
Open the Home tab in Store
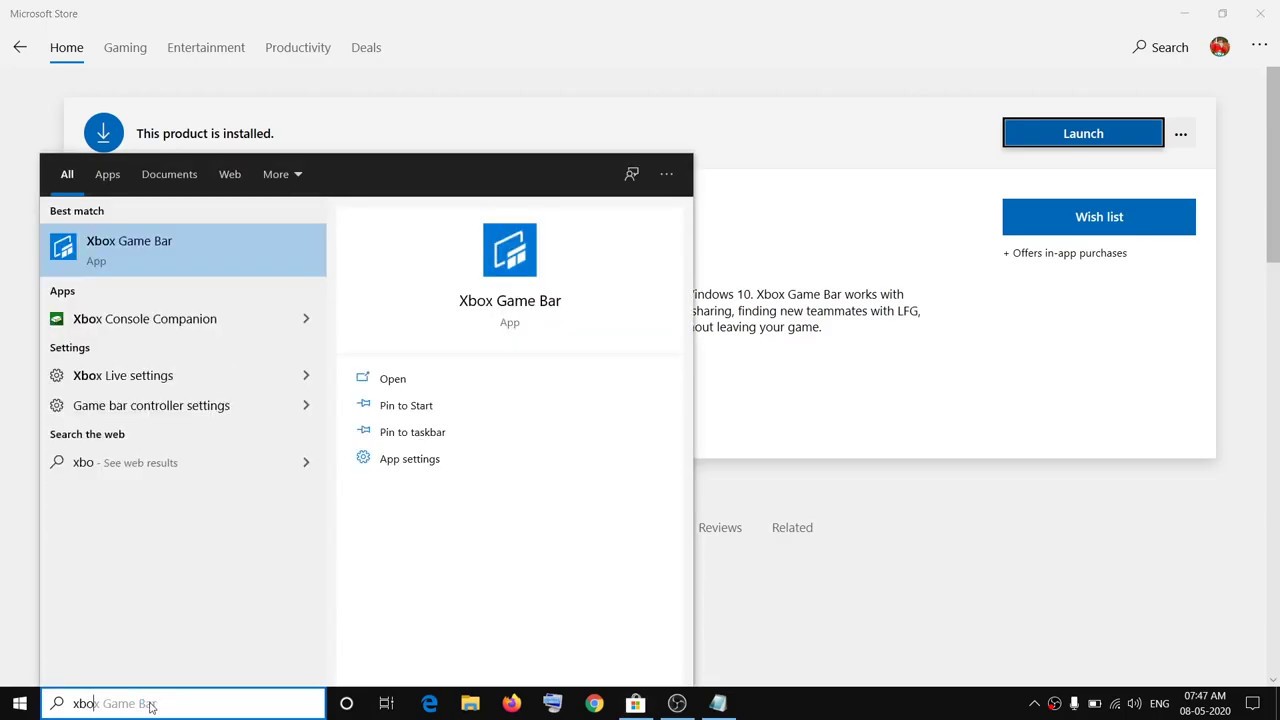(x=67, y=47)
